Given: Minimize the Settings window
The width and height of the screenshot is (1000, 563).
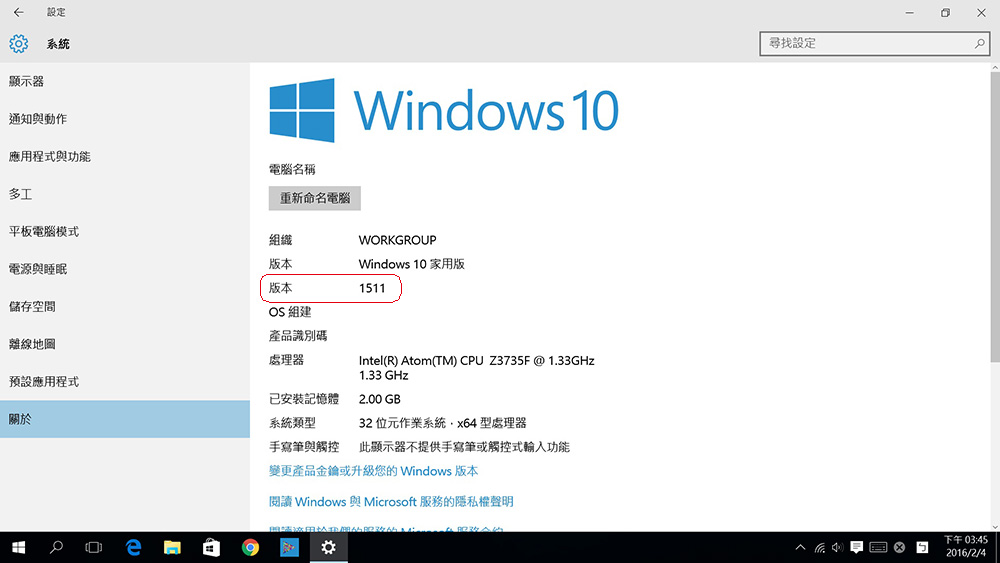Looking at the screenshot, I should [x=909, y=12].
